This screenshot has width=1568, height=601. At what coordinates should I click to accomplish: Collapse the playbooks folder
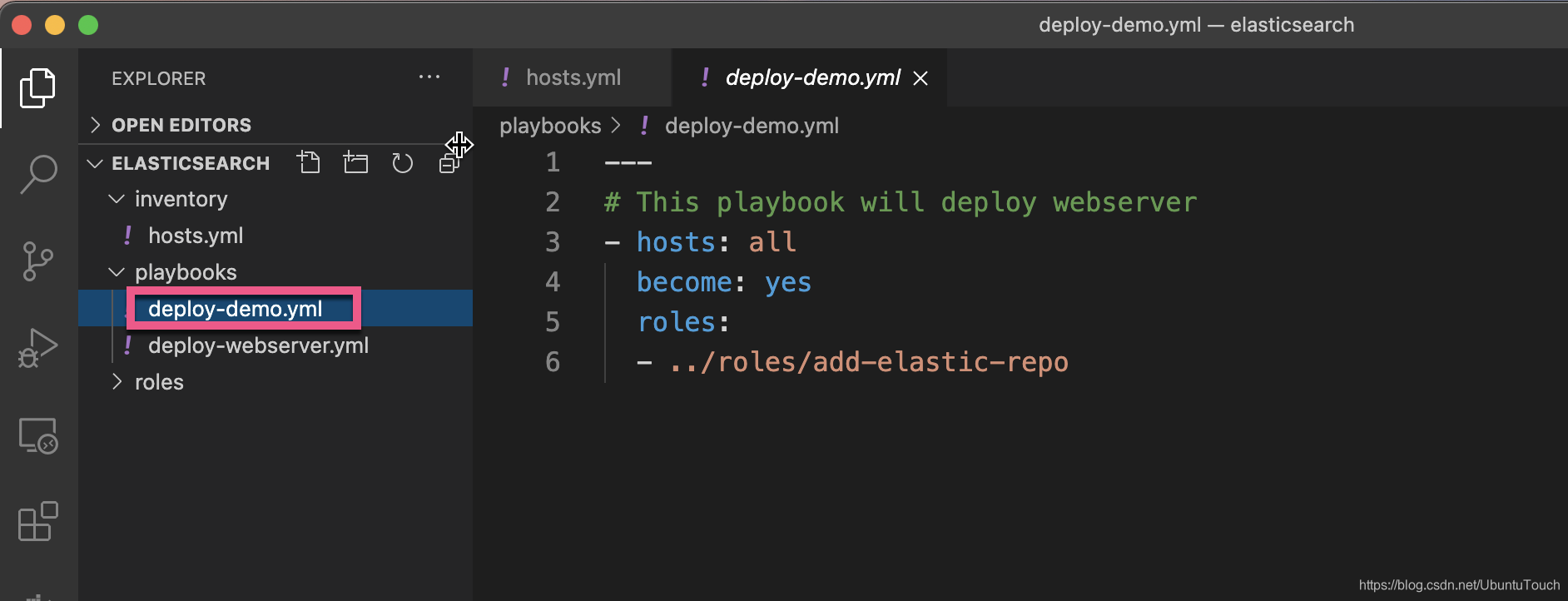117,272
